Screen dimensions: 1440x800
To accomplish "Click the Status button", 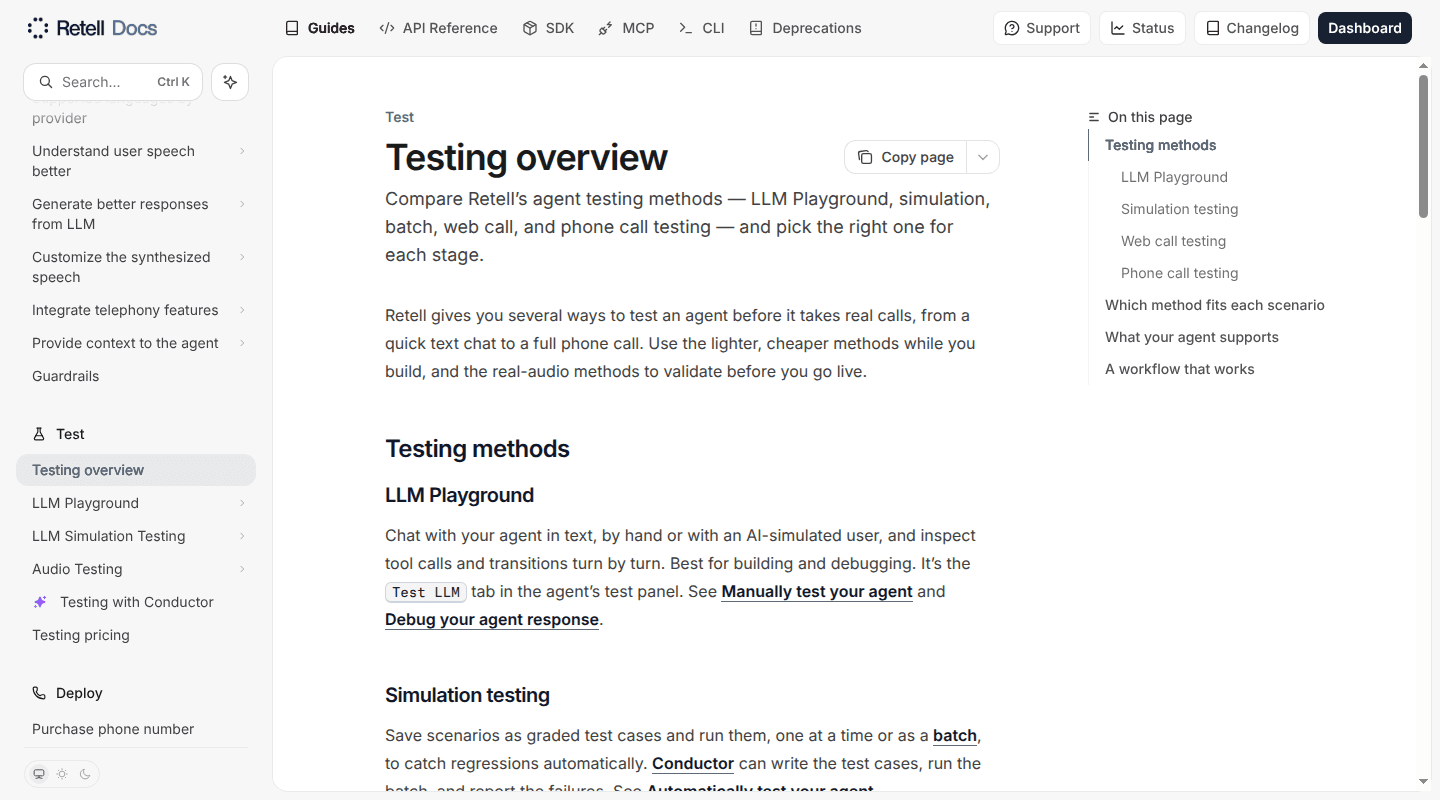I will (x=1142, y=28).
